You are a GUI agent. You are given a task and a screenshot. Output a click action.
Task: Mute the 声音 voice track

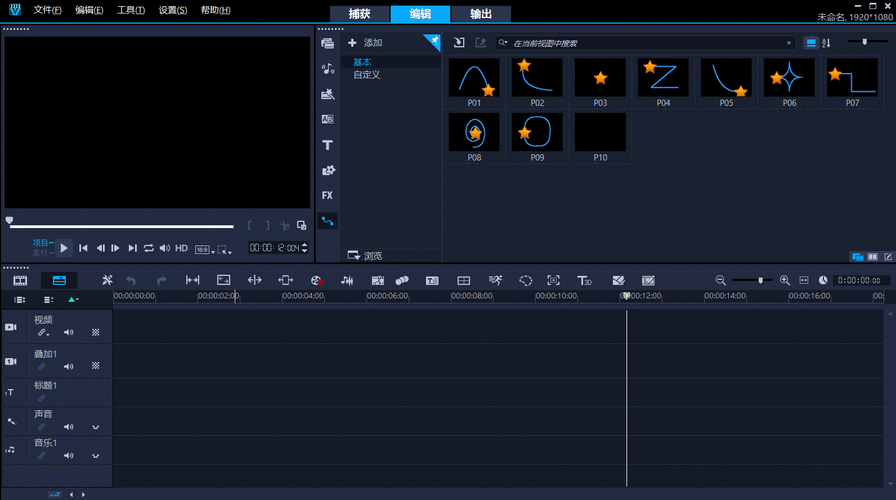pyautogui.click(x=69, y=426)
